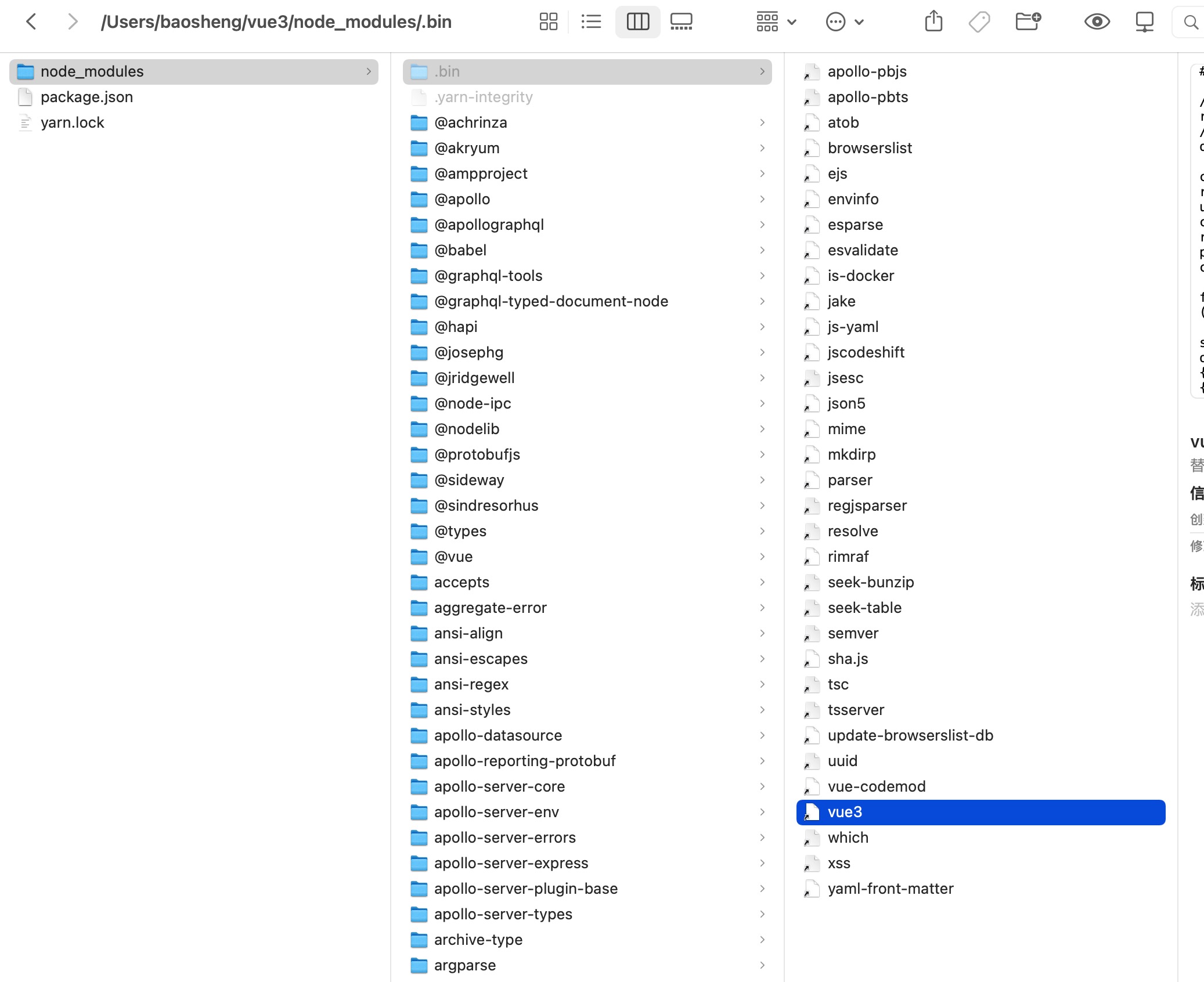Select the regjsparser file

click(980, 506)
